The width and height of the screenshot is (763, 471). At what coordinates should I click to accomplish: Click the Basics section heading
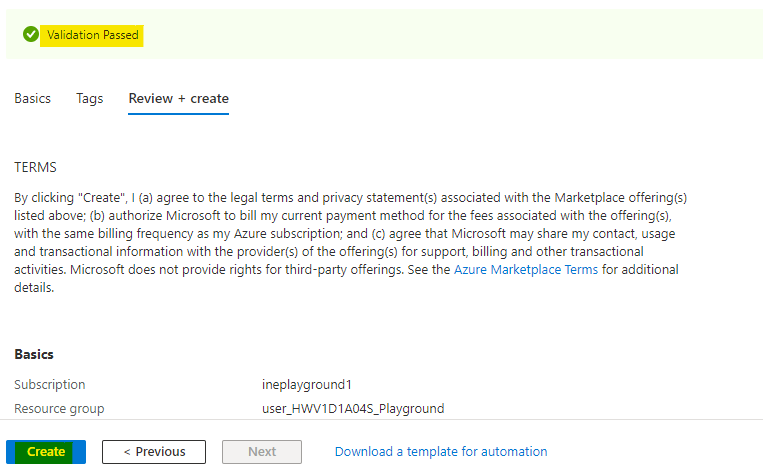[34, 354]
